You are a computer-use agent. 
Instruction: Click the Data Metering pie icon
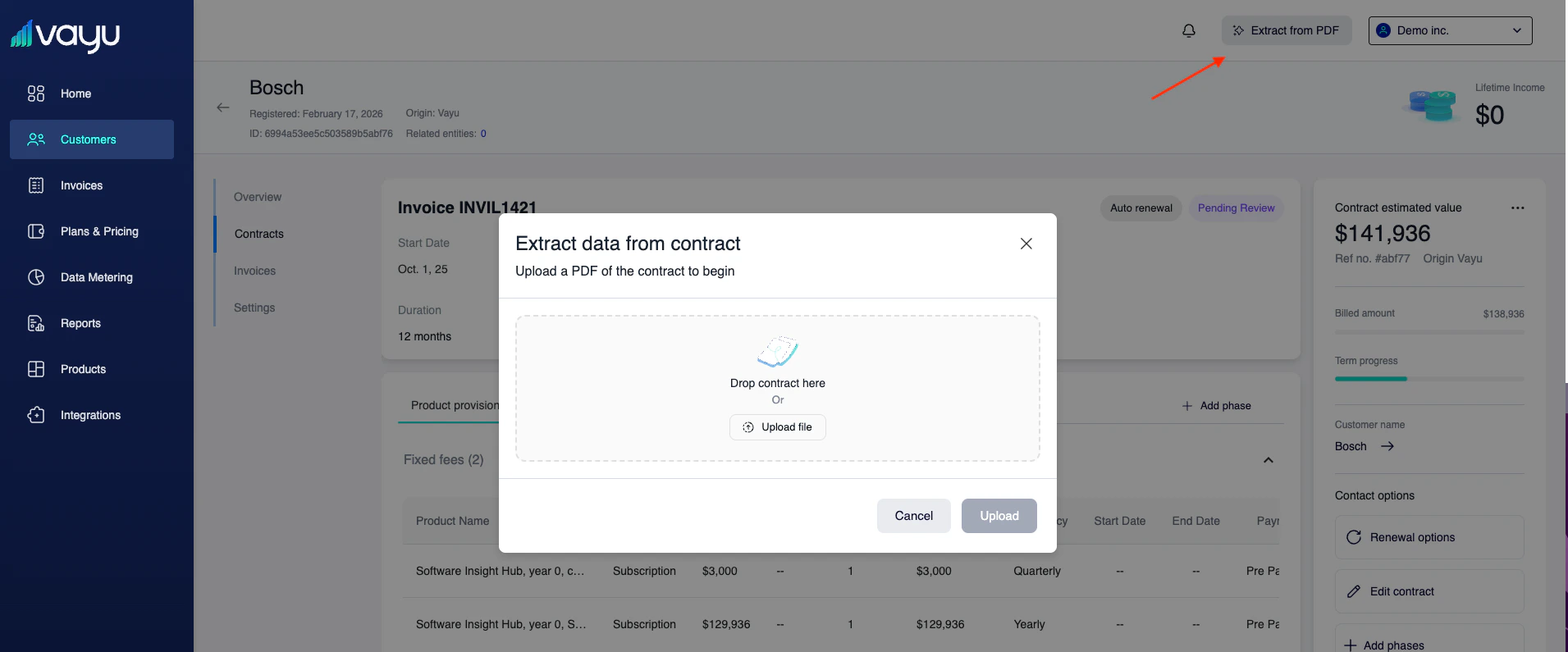coord(36,277)
